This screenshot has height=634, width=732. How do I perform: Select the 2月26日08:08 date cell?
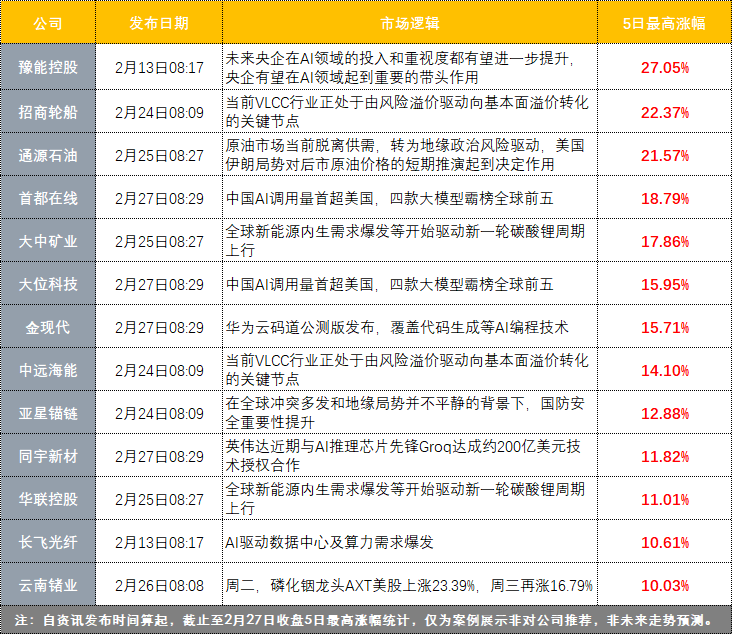159,585
